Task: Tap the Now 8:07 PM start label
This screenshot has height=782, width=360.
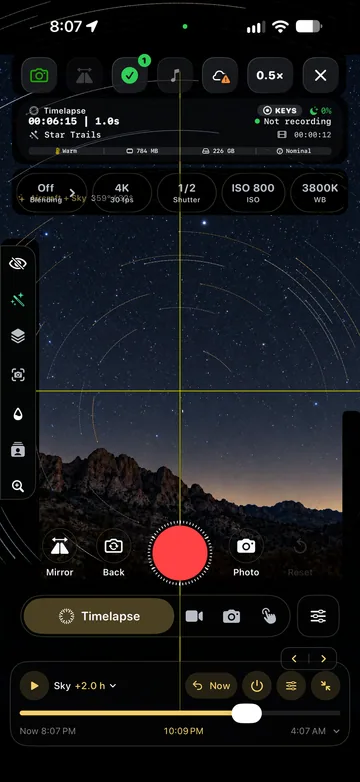Action: coord(47,731)
